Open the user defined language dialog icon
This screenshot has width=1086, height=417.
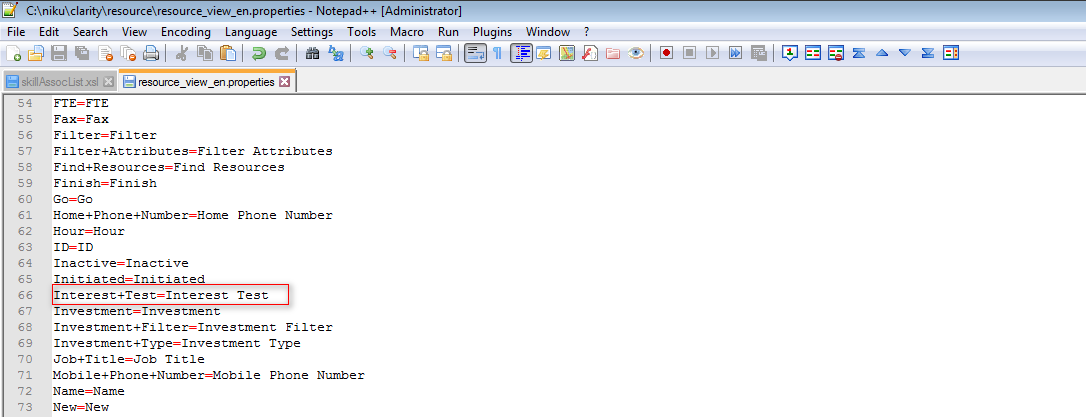click(x=544, y=53)
